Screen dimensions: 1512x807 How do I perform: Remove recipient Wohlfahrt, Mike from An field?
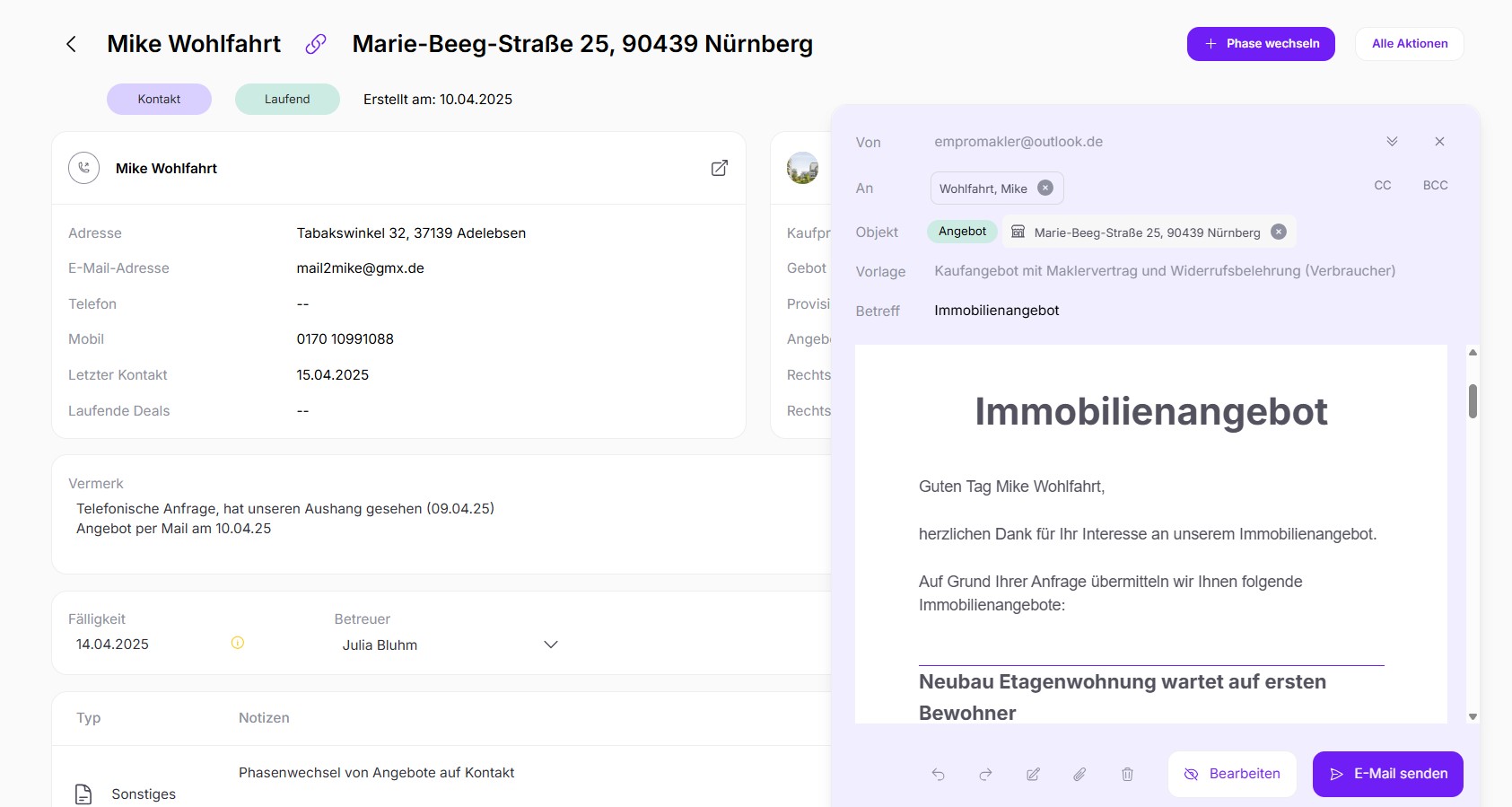1045,188
